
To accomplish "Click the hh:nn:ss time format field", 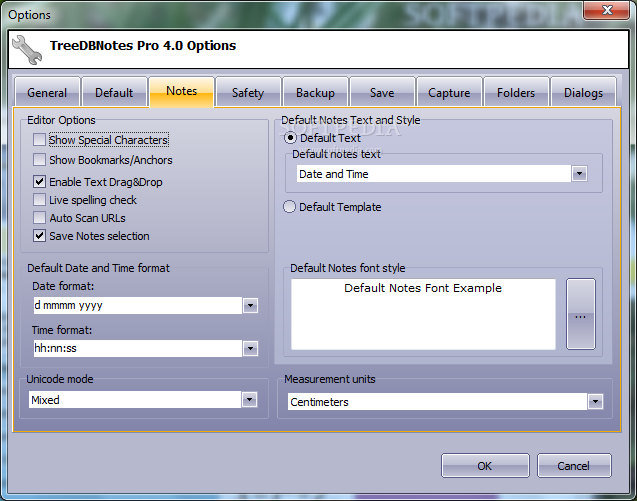I will click(x=138, y=348).
